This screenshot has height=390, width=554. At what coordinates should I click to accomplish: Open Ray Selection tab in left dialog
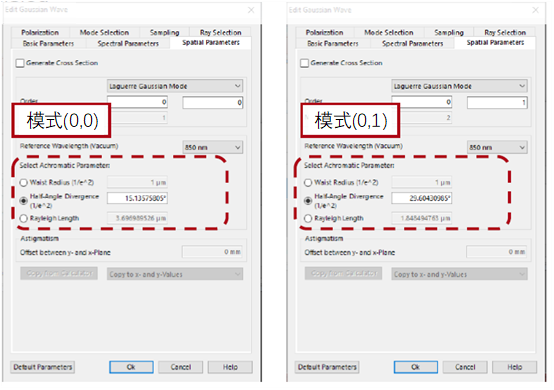[x=220, y=32]
